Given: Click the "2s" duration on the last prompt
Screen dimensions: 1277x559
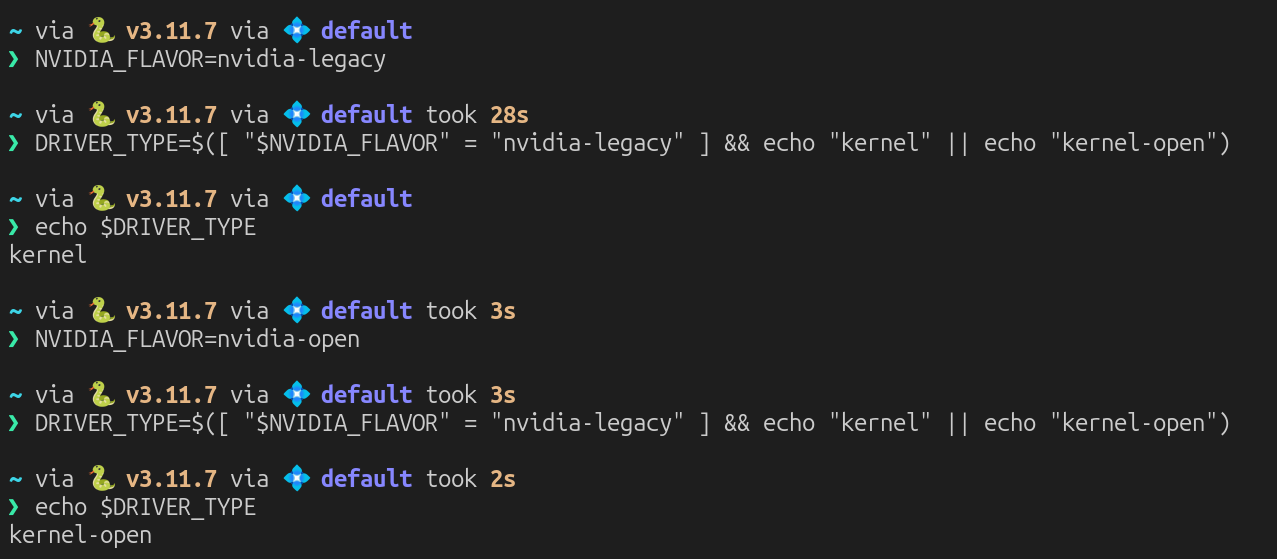Looking at the screenshot, I should (x=503, y=478).
